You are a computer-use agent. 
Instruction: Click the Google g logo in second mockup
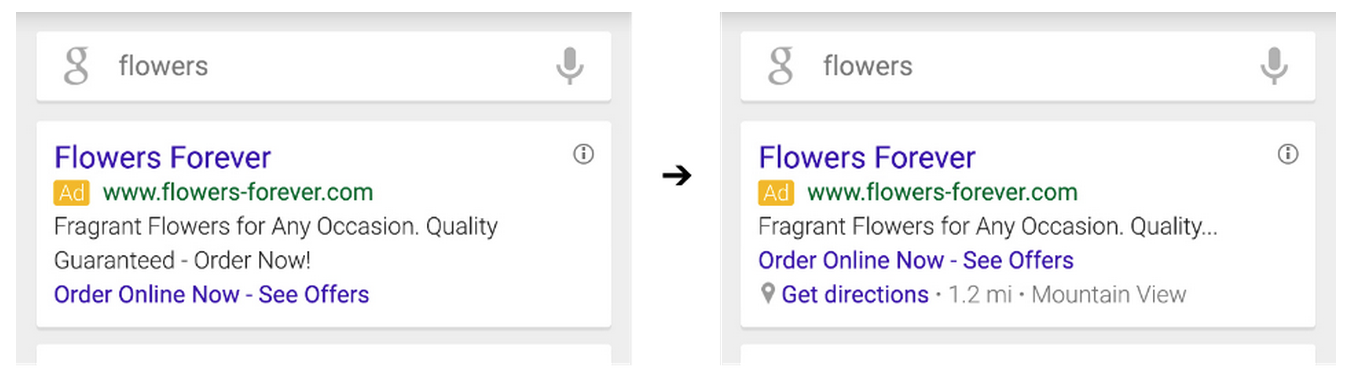pyautogui.click(x=780, y=66)
